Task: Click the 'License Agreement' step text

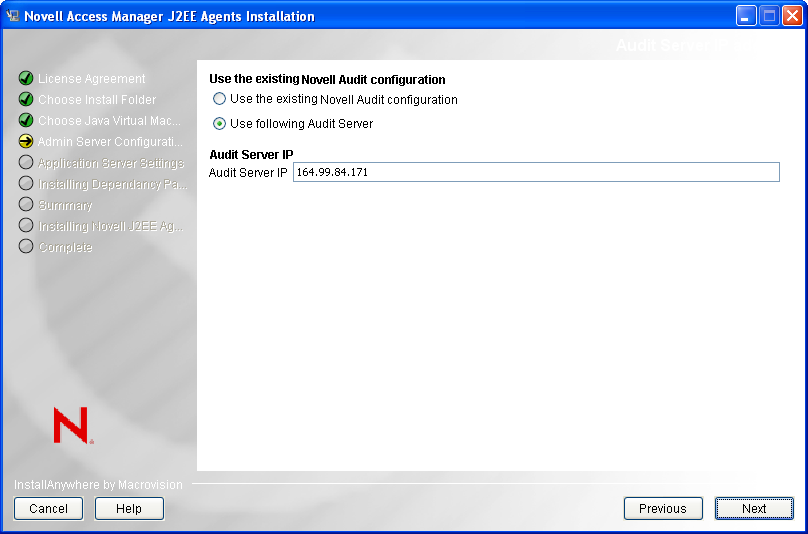Action: click(x=92, y=79)
